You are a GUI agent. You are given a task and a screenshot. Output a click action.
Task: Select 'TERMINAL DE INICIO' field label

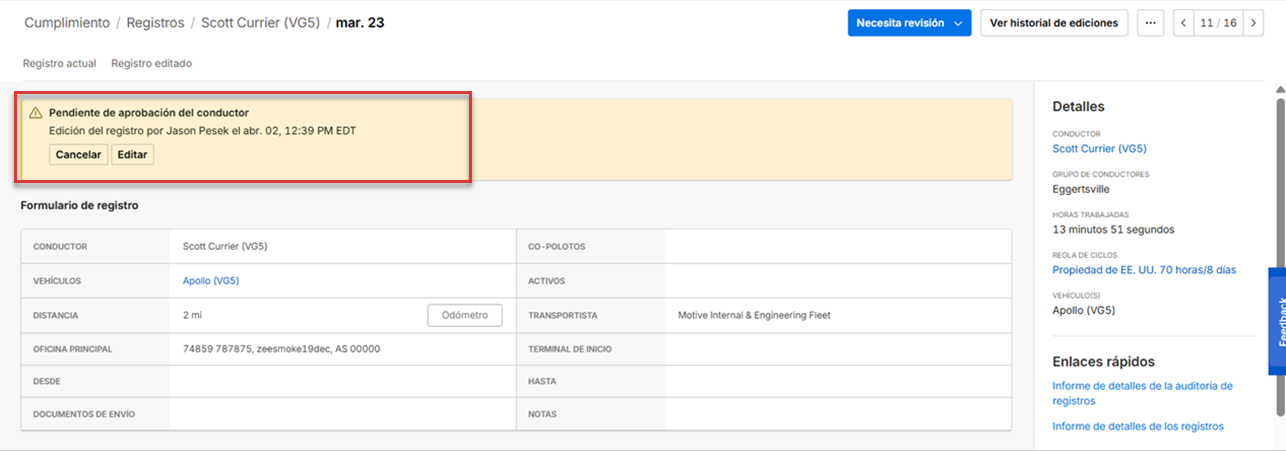click(x=570, y=349)
